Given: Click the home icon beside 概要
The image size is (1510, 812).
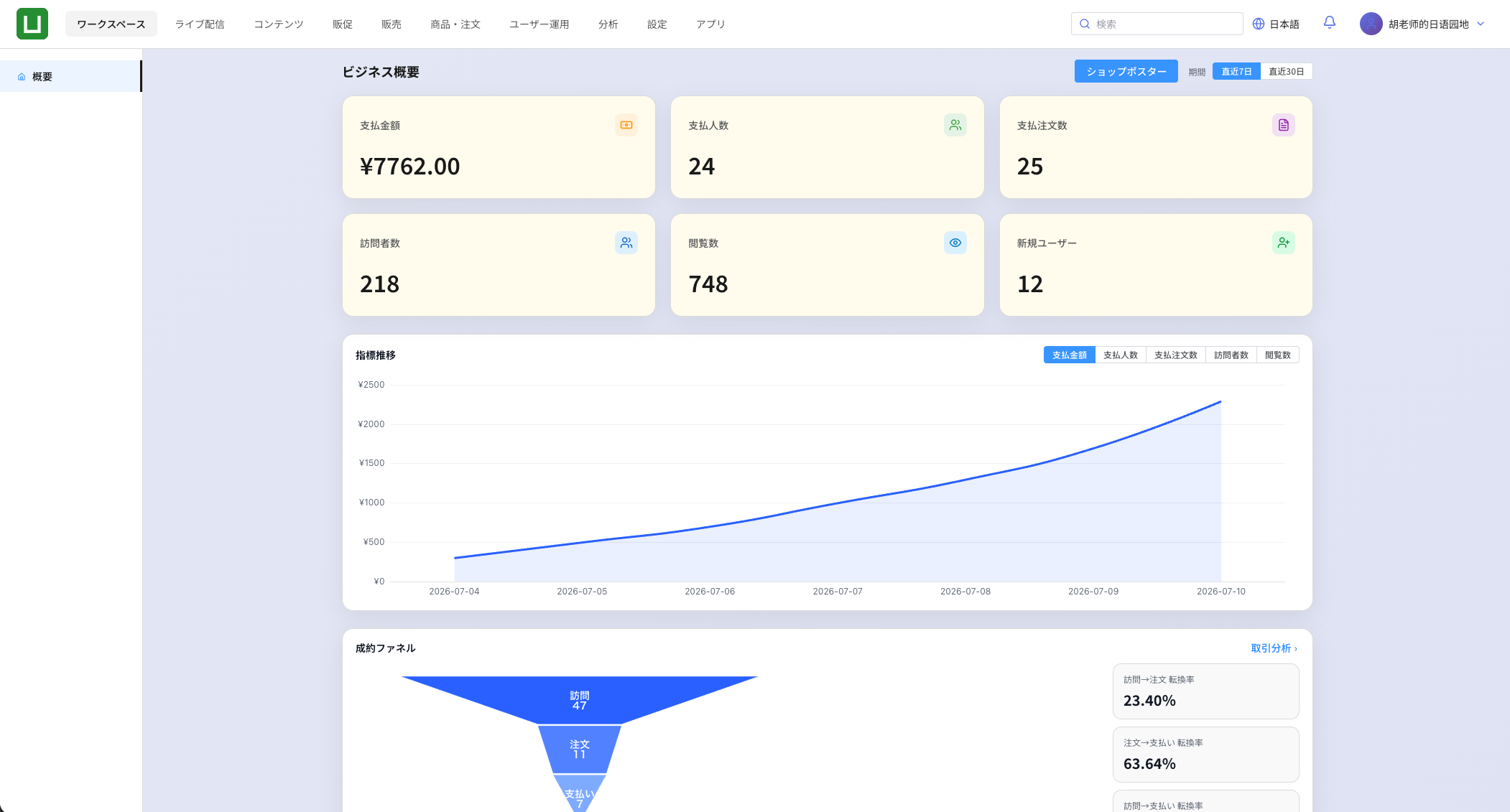Looking at the screenshot, I should tap(22, 77).
